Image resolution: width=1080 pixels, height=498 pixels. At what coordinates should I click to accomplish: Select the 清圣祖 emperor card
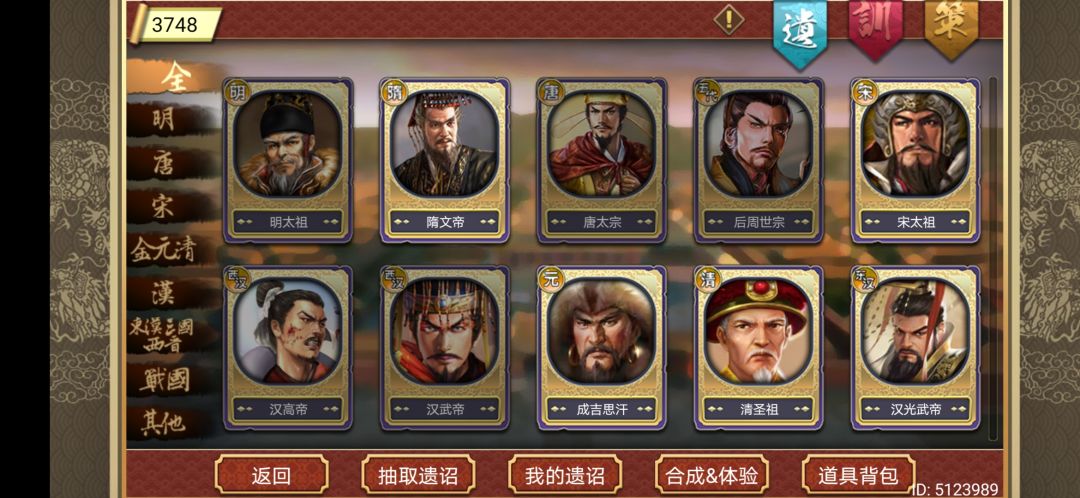758,348
